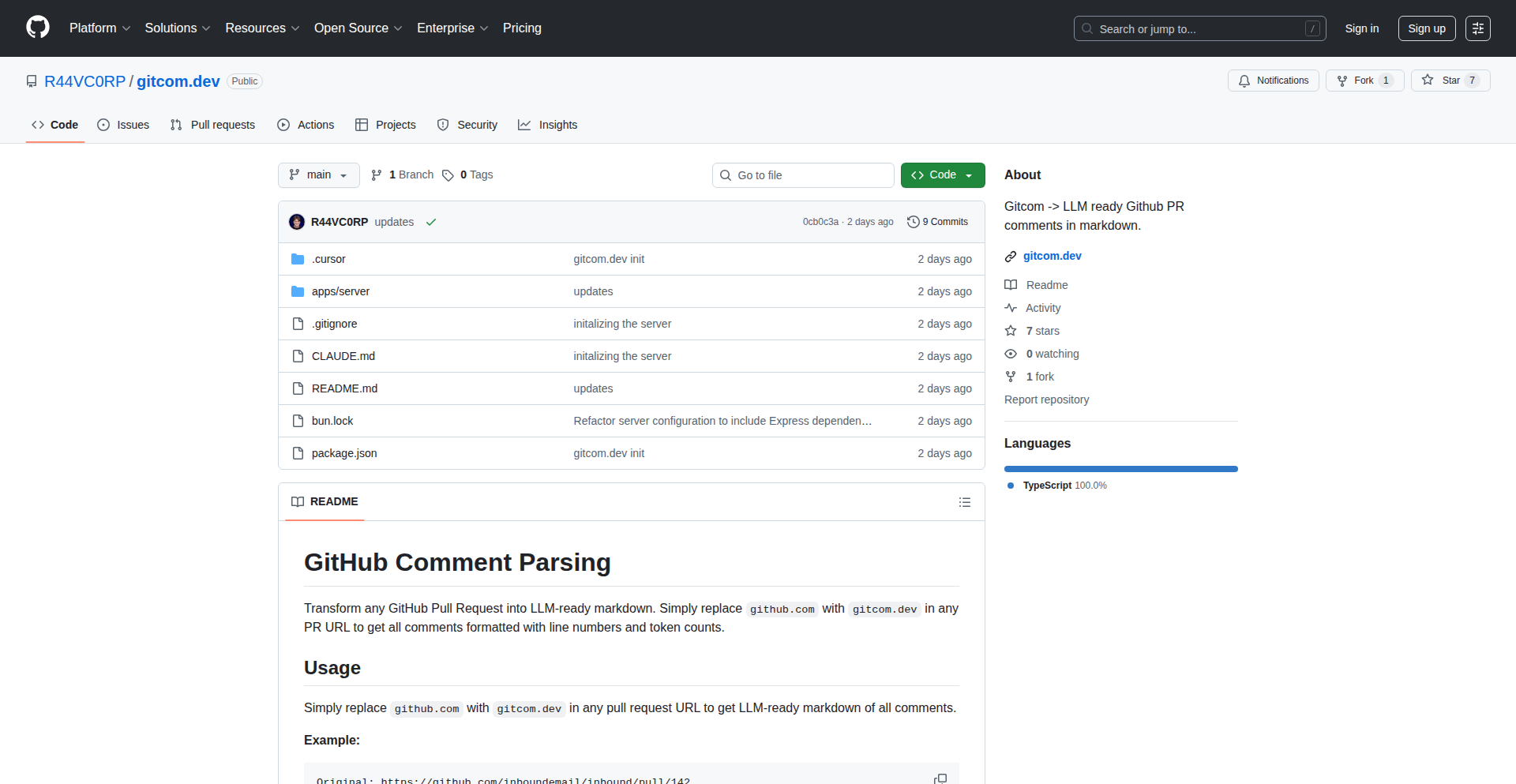Expand the Platform navigation menu
This screenshot has width=1516, height=784.
99,28
